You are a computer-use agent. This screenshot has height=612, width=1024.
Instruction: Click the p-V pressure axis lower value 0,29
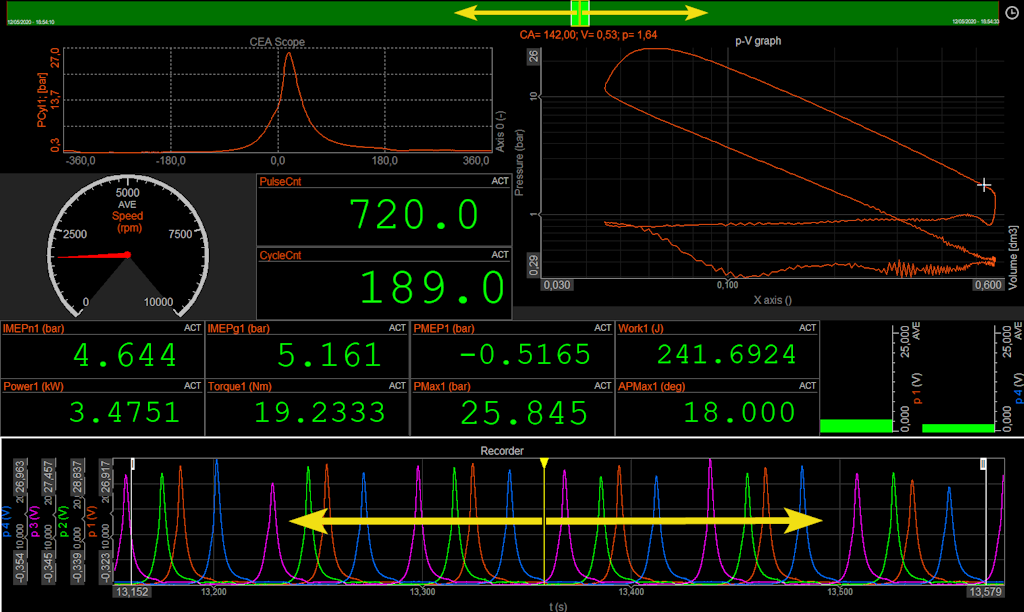(534, 265)
